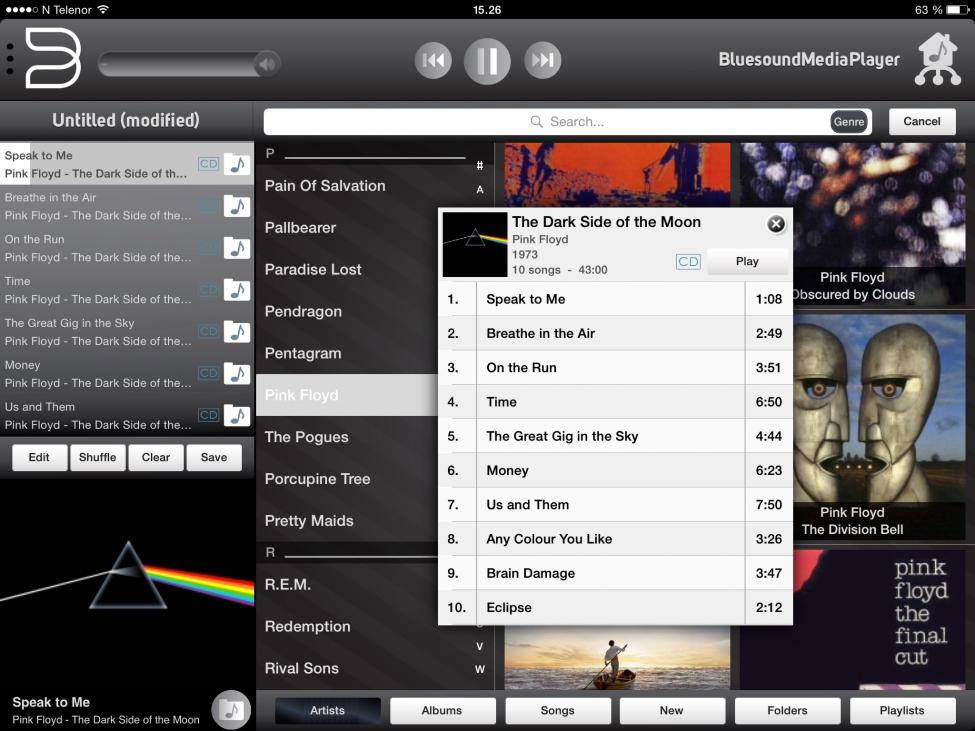Skip to previous track
975x731 pixels.
(x=433, y=60)
